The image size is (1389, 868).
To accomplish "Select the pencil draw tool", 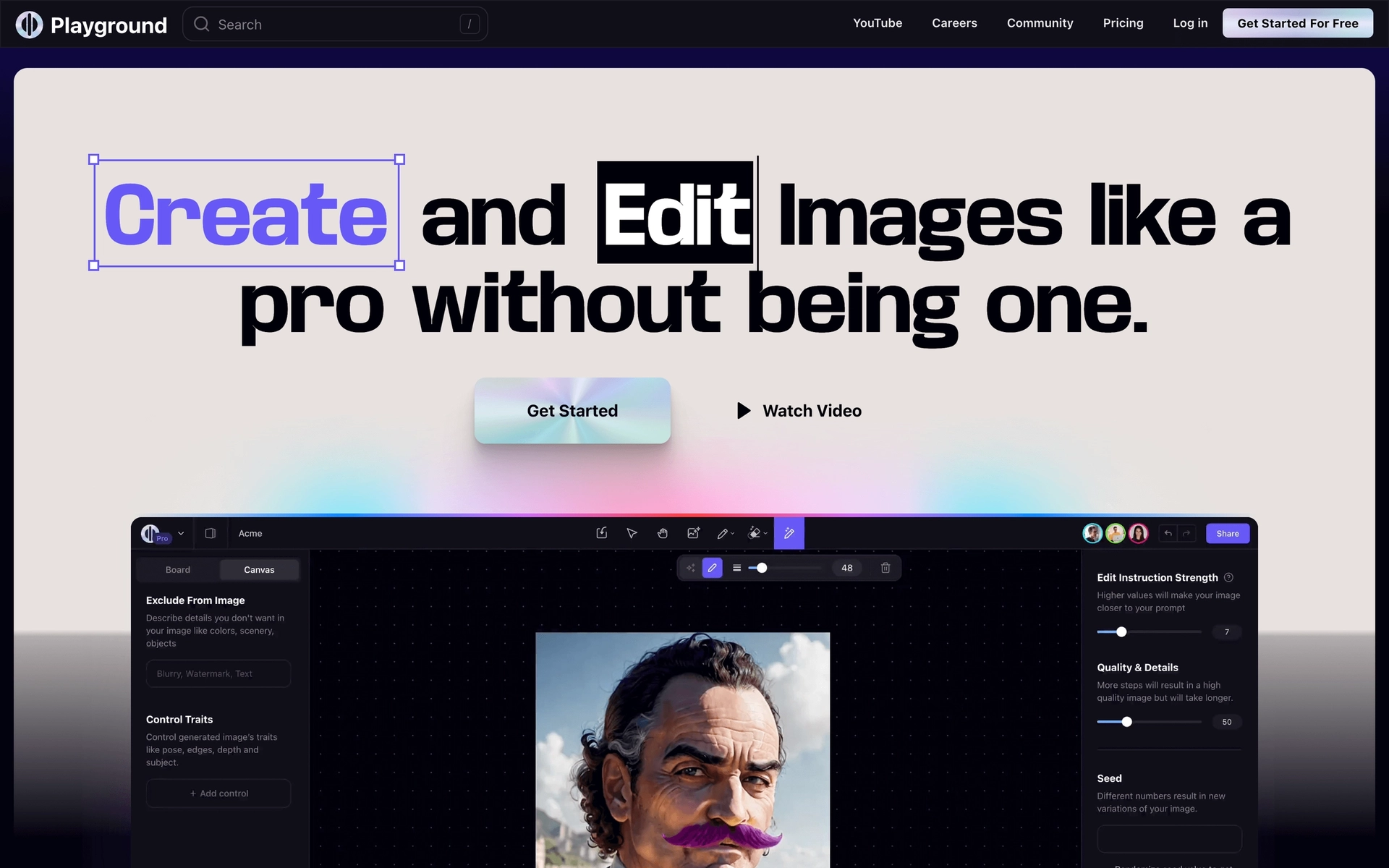I will tap(722, 534).
